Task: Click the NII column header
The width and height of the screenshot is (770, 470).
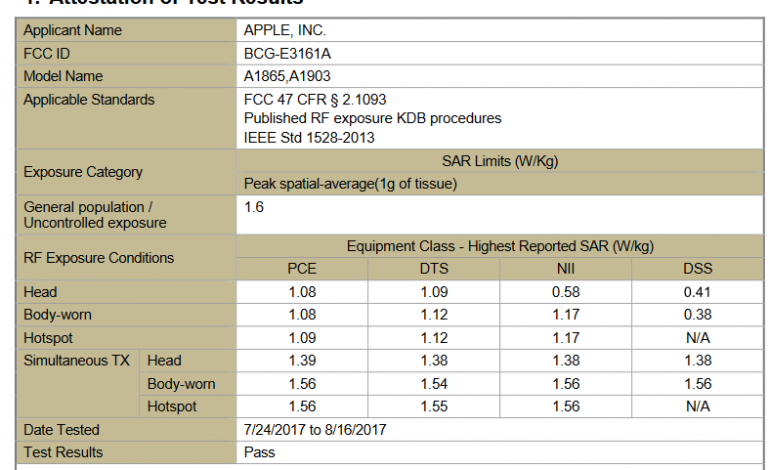Action: click(x=565, y=269)
